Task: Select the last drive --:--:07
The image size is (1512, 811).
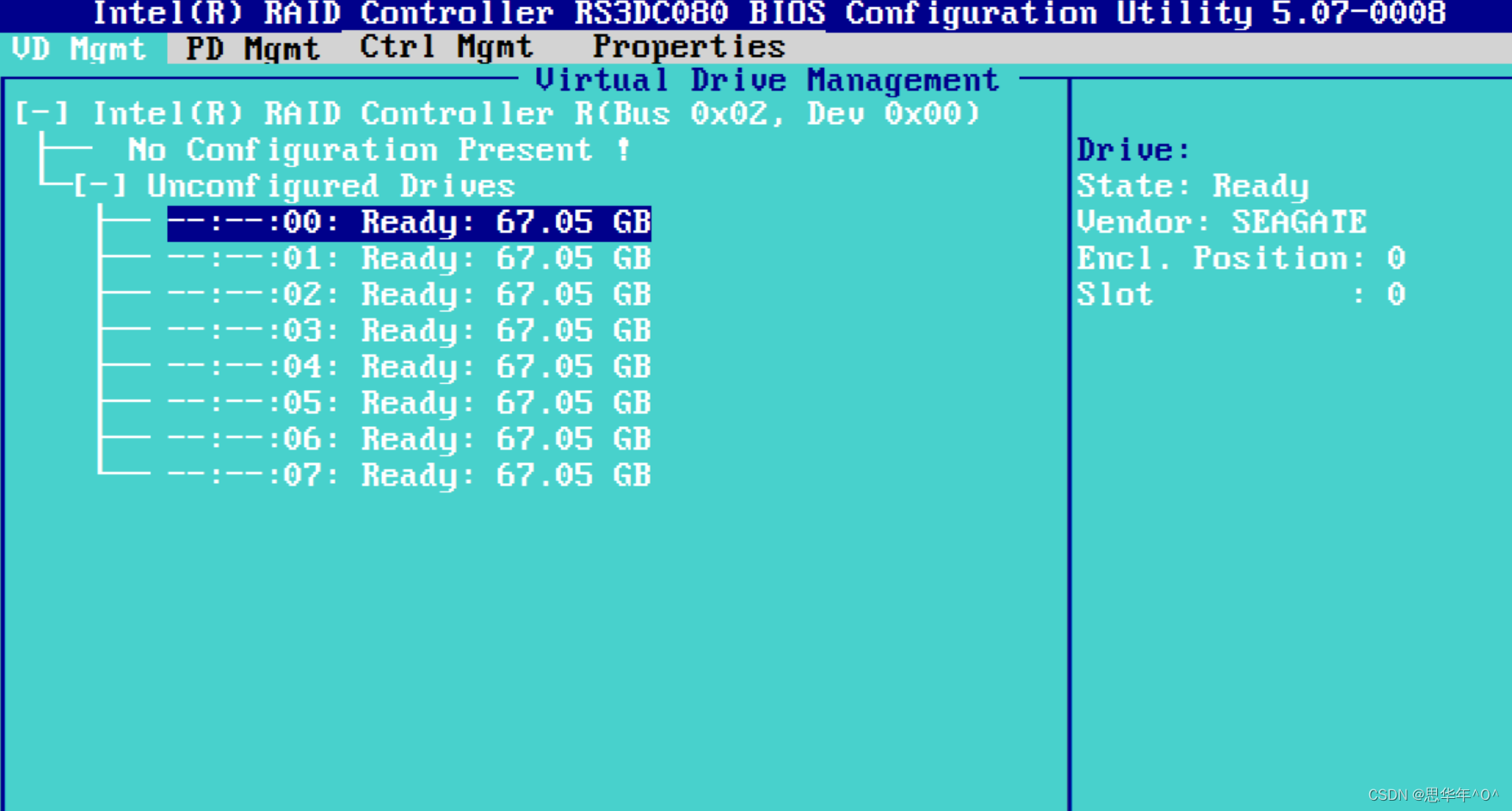Action: click(410, 474)
